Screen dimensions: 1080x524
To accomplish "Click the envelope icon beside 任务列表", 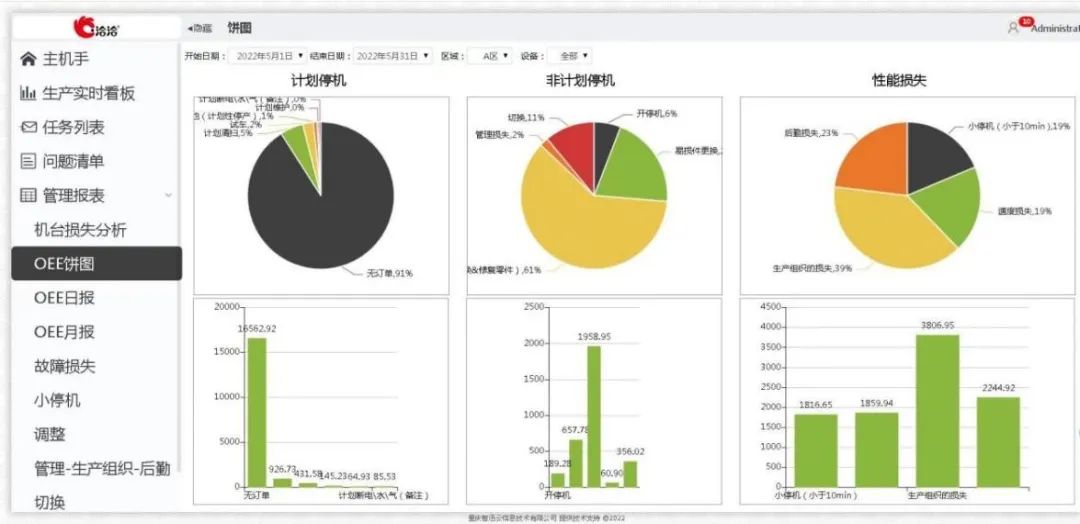I will (x=28, y=127).
